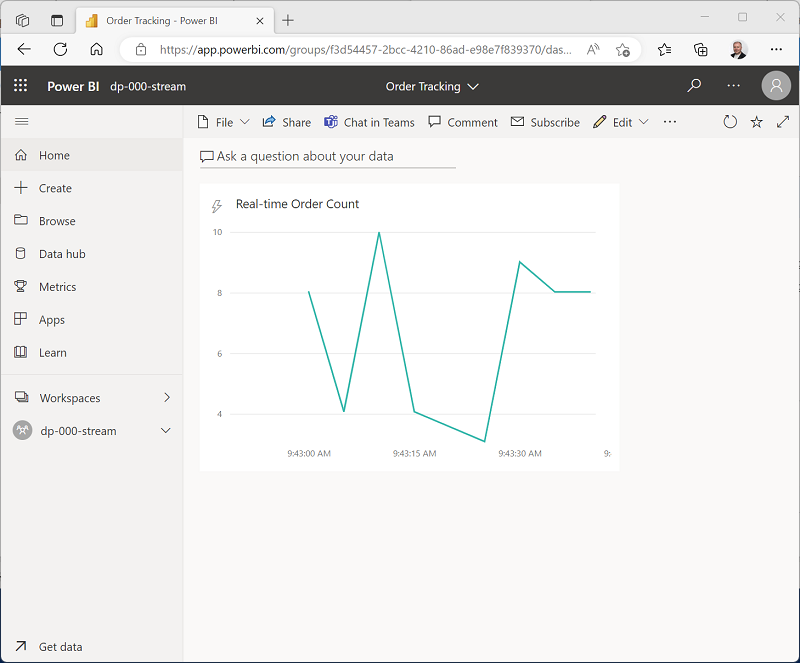Click the Real-time Order Count tile title
Image resolution: width=800 pixels, height=663 pixels.
[x=297, y=204]
